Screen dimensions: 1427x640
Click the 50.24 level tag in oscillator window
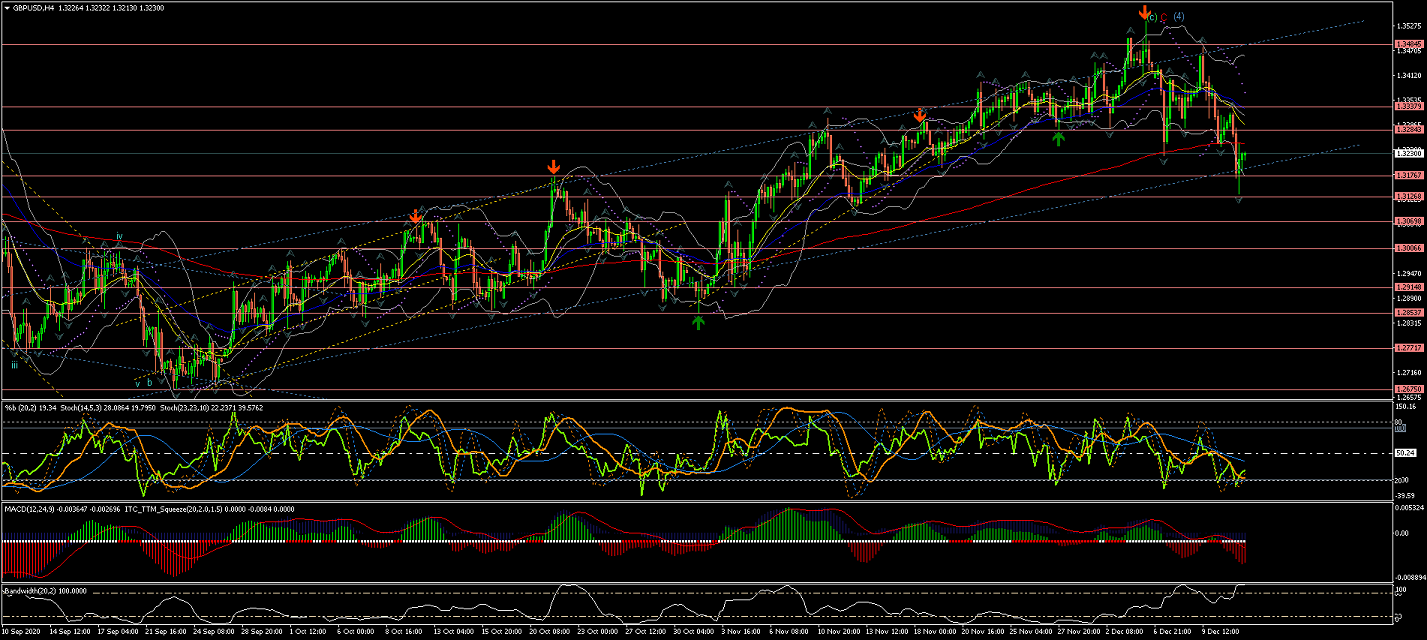(x=1404, y=453)
